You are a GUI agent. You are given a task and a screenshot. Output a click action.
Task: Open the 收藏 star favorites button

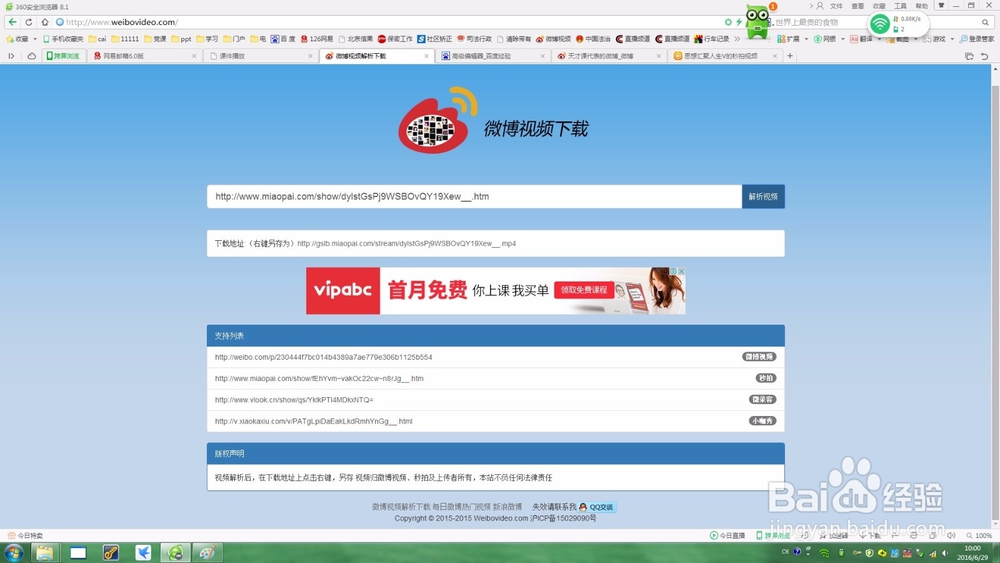coord(17,39)
